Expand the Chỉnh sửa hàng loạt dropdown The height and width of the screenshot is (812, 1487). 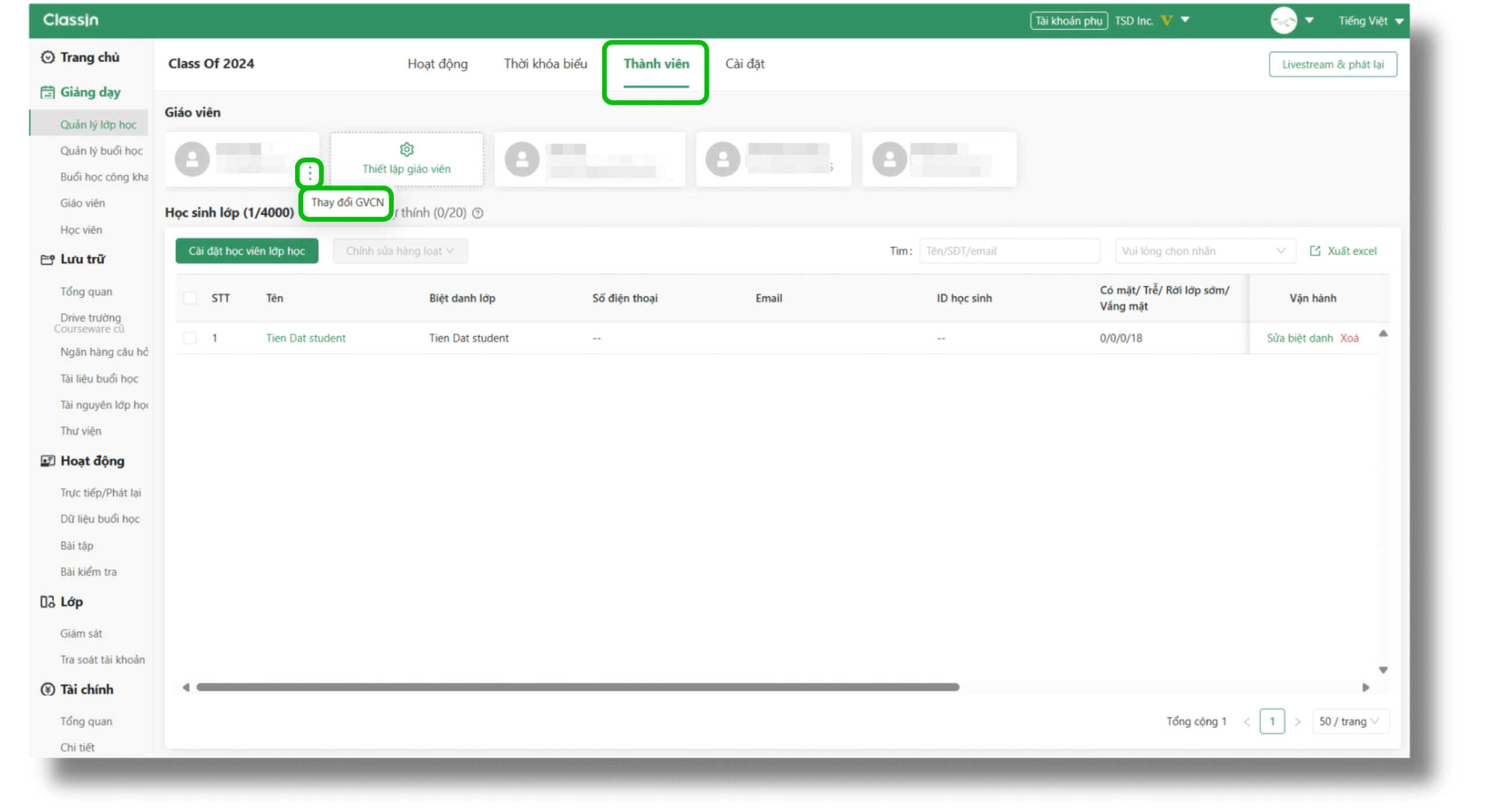point(400,251)
